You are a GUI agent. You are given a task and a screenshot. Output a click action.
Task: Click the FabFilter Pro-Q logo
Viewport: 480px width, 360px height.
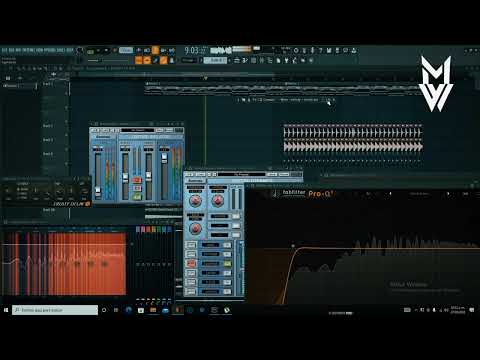303,193
